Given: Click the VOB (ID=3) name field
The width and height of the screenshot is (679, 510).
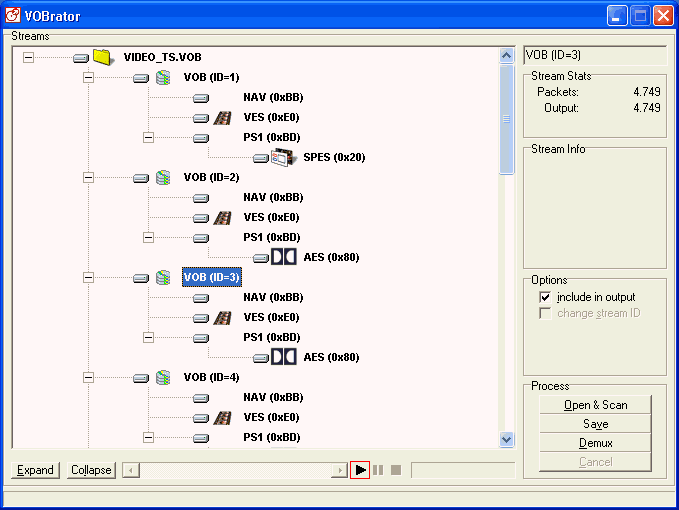Looking at the screenshot, I should click(x=595, y=55).
